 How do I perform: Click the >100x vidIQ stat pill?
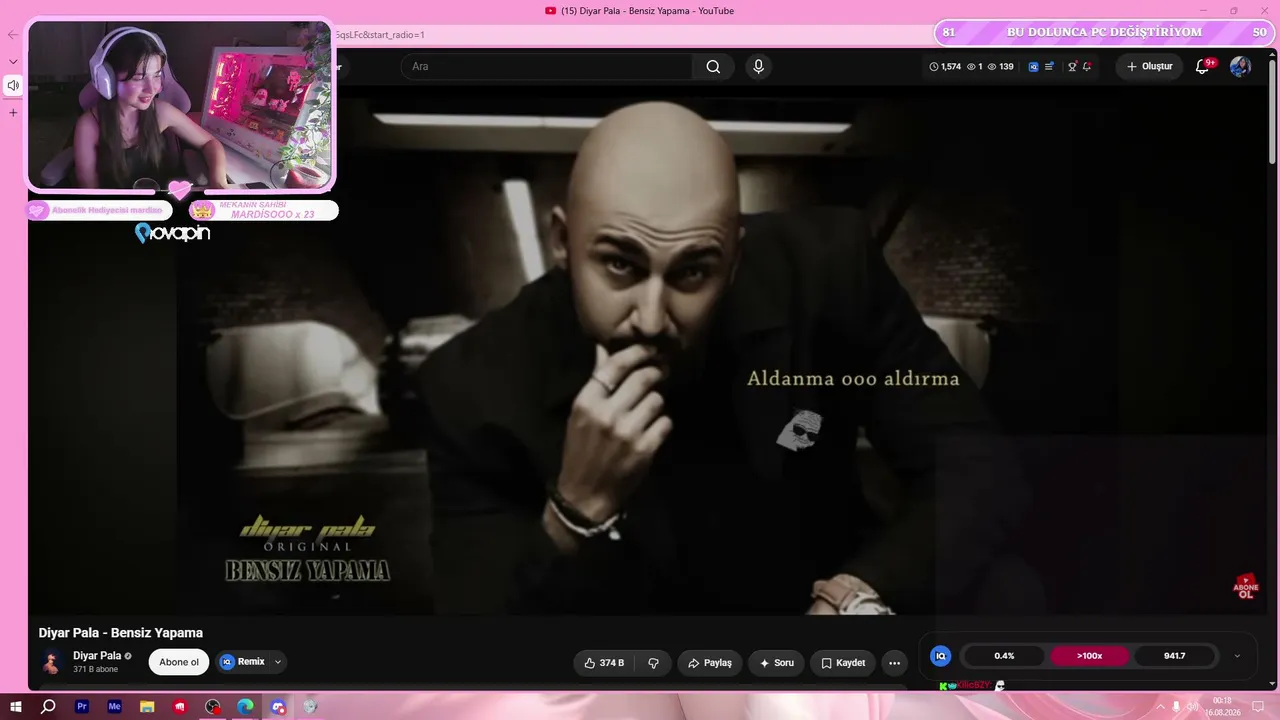click(1089, 656)
